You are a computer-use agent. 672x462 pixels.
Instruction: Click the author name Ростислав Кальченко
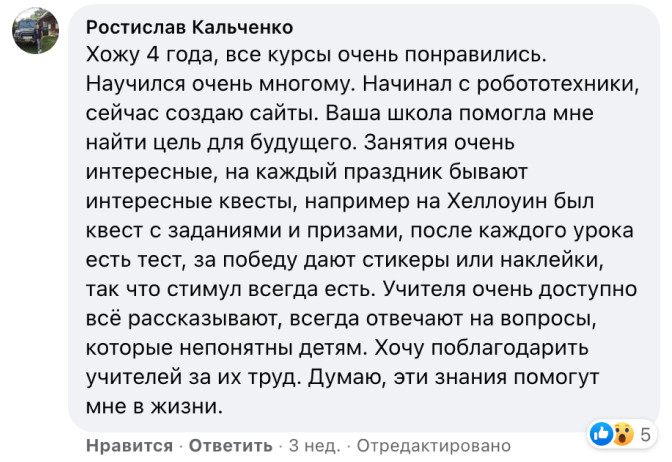point(189,27)
